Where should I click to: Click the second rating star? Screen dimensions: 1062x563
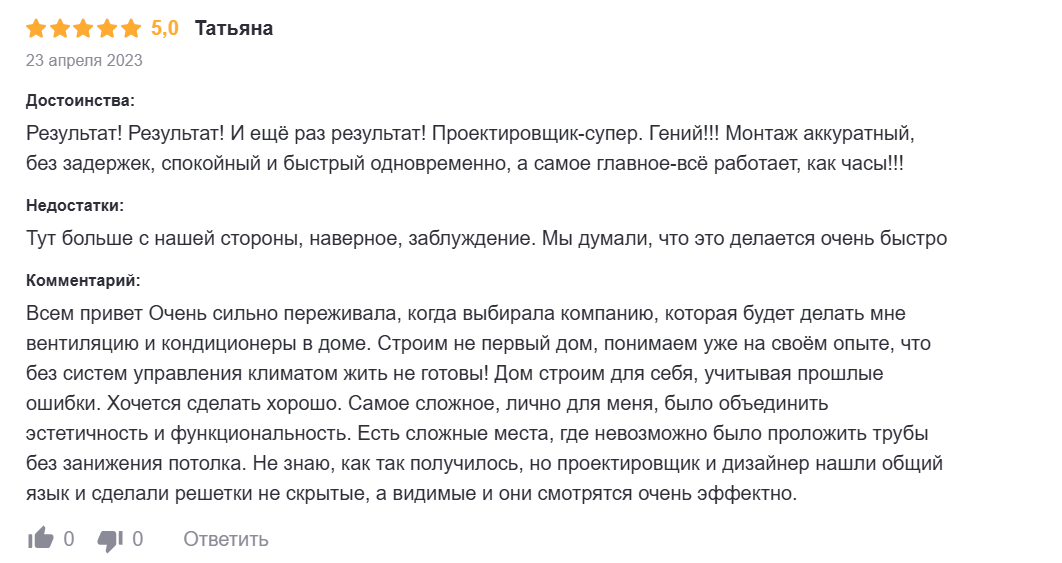click(59, 29)
